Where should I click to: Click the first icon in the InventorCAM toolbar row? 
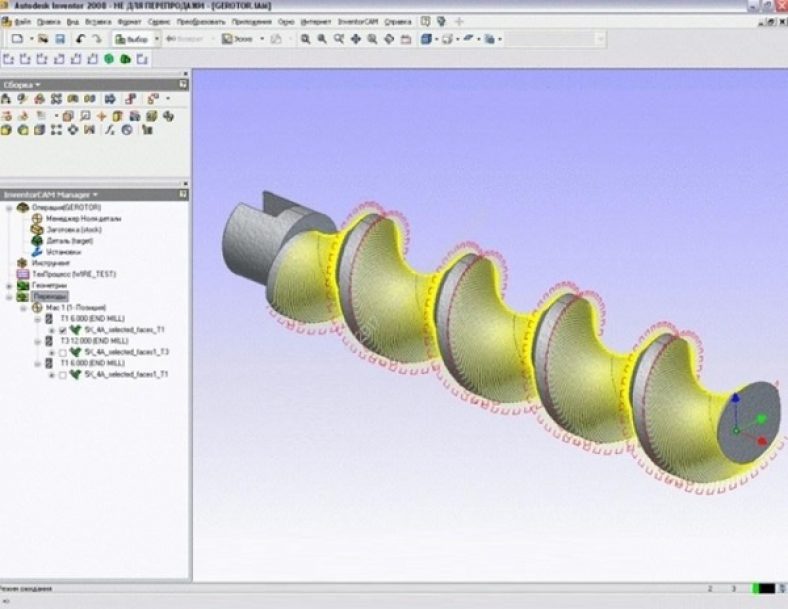pos(9,59)
